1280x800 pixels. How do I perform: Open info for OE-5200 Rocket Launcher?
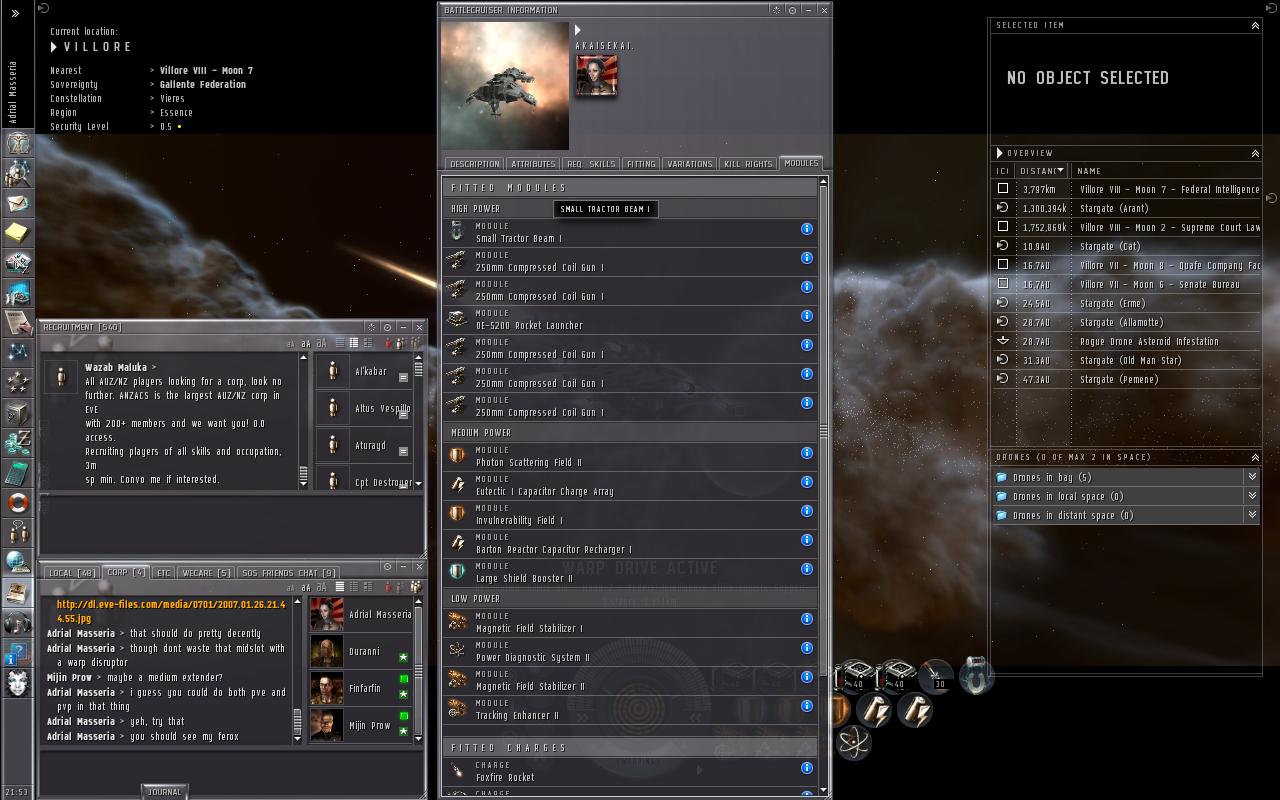pyautogui.click(x=807, y=316)
